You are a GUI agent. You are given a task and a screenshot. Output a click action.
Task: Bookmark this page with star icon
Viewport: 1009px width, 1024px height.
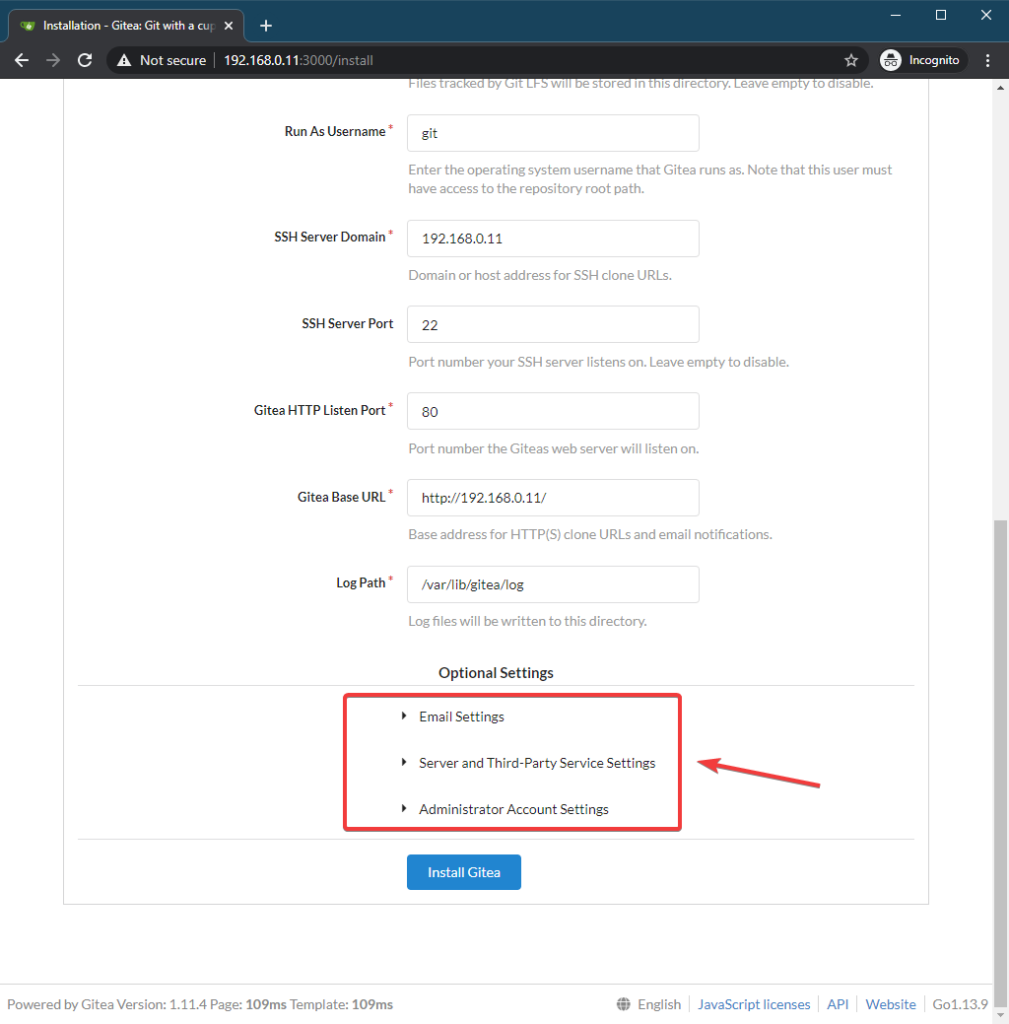pos(851,60)
